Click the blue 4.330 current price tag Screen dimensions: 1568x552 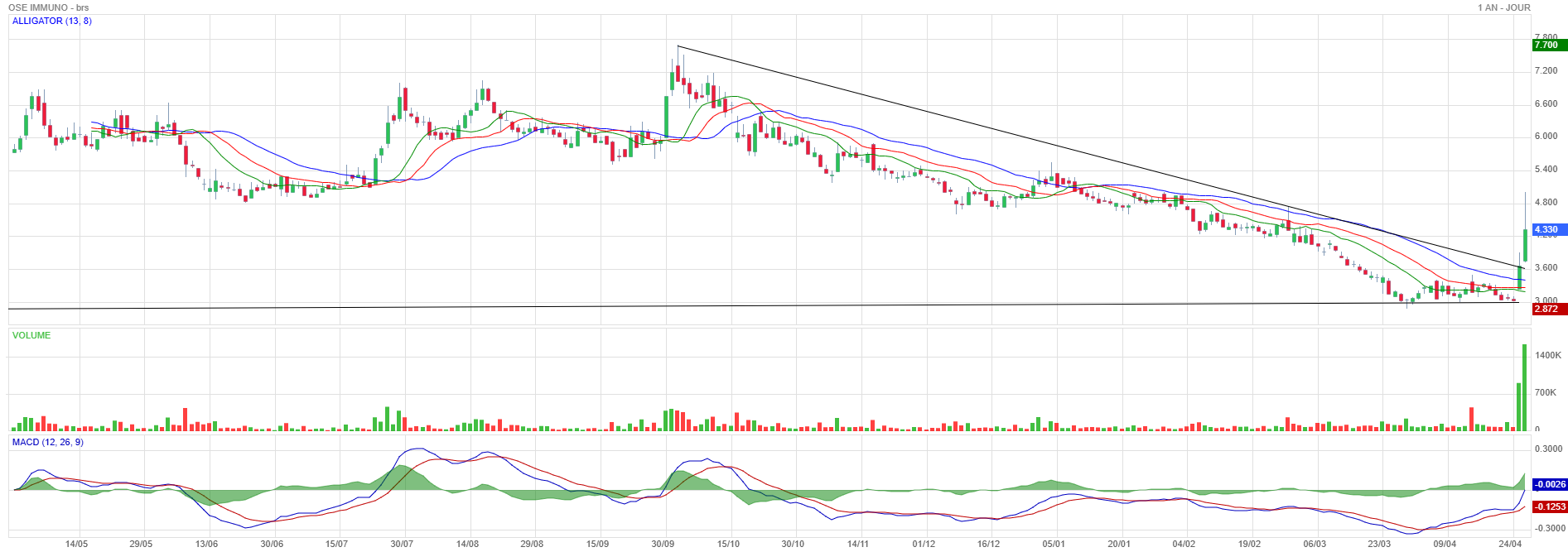coord(1548,229)
